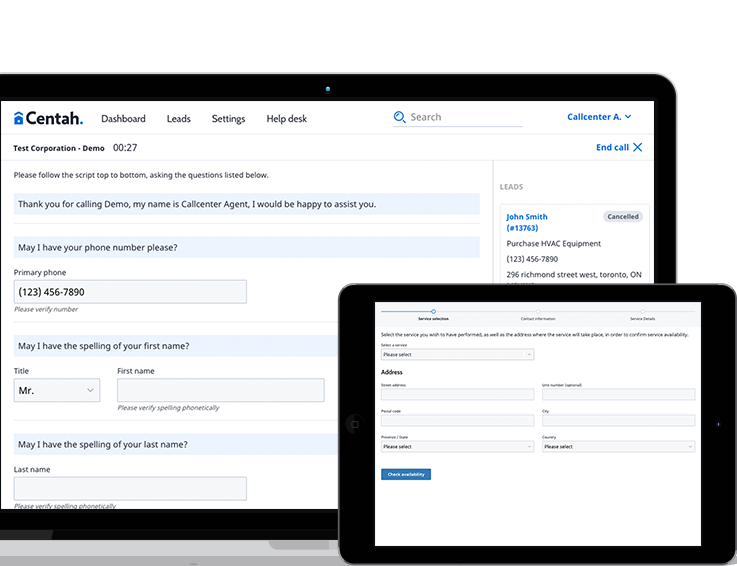Expand the Callcenter A. account dropdown
The image size is (737, 566).
click(x=599, y=117)
